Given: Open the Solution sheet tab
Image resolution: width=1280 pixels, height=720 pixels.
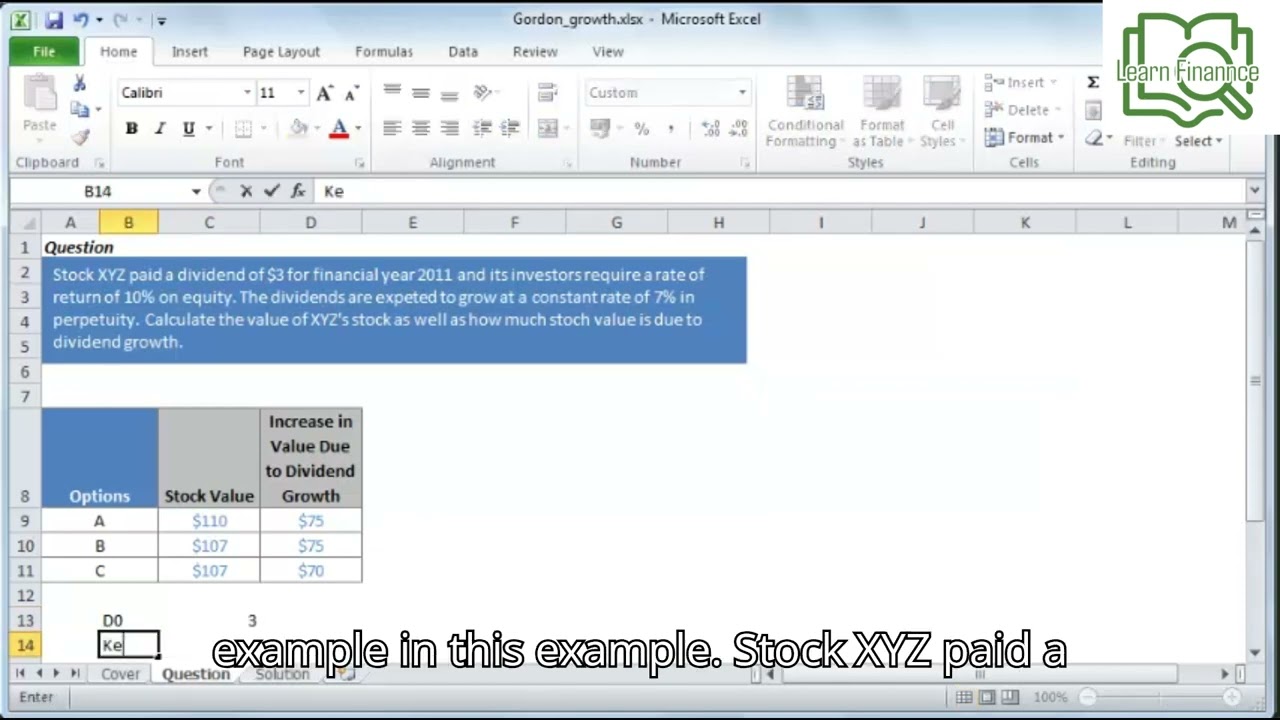Looking at the screenshot, I should [282, 674].
